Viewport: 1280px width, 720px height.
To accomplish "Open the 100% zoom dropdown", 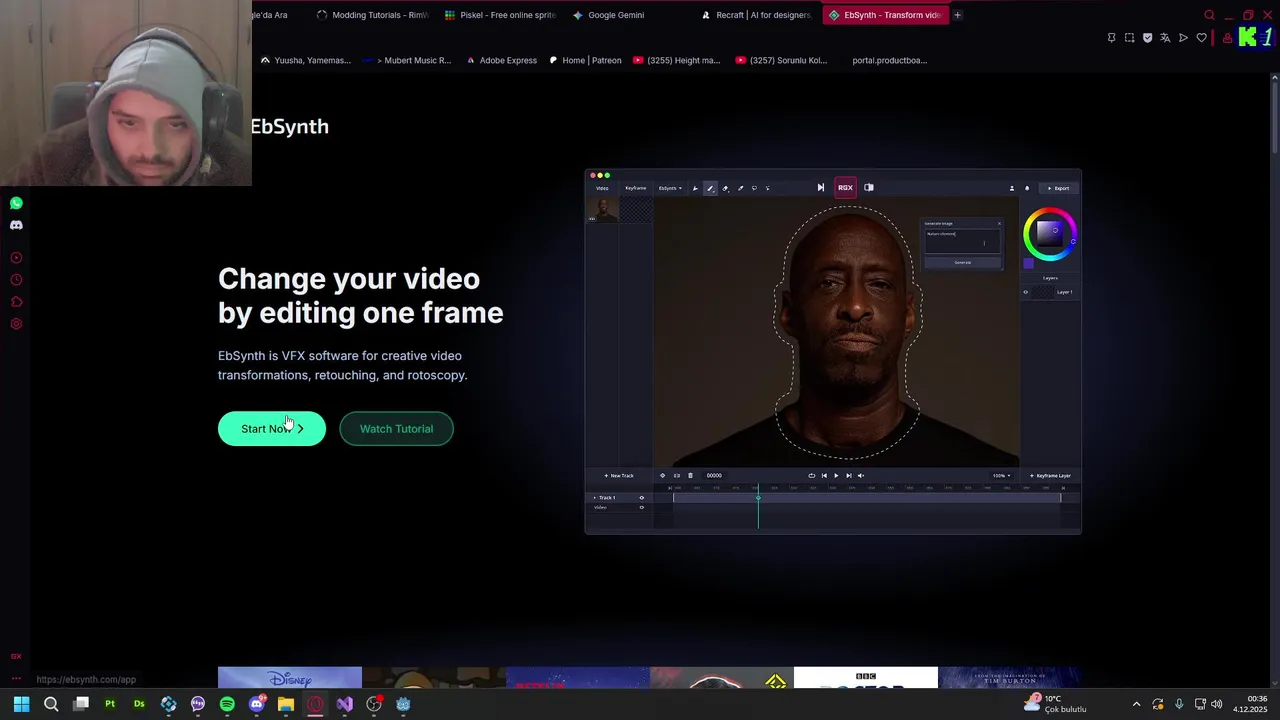I will pos(1001,476).
